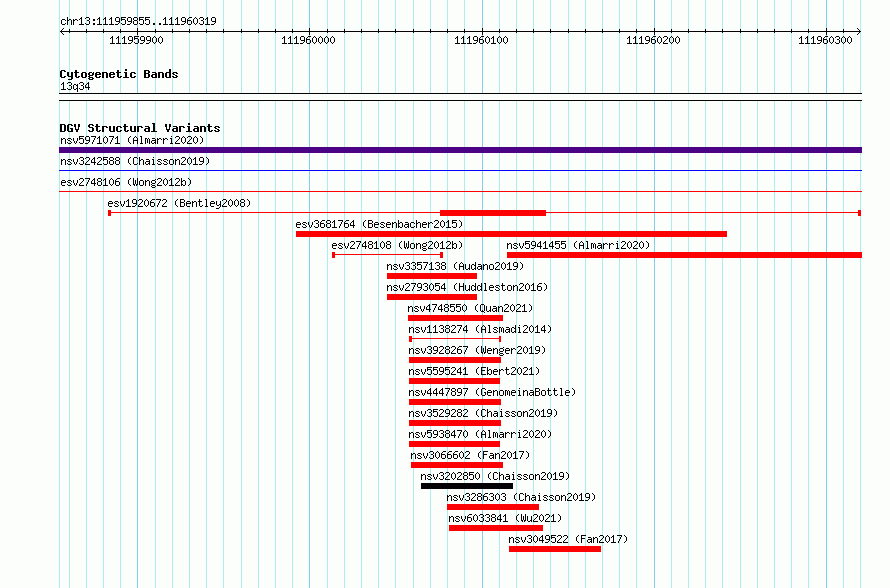Click the nsv5971071 (Almarri2020) label
Screen dimensions: 890x588
pyautogui.click(x=132, y=140)
